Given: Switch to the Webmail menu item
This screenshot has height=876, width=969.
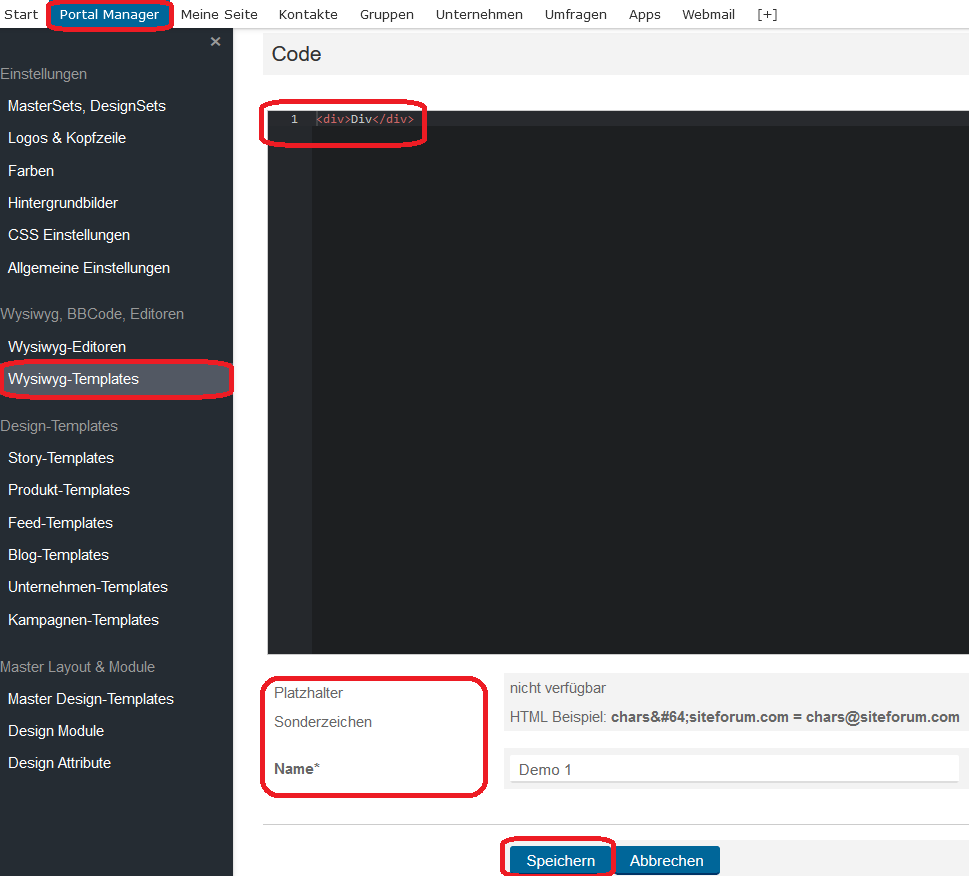Looking at the screenshot, I should click(708, 14).
